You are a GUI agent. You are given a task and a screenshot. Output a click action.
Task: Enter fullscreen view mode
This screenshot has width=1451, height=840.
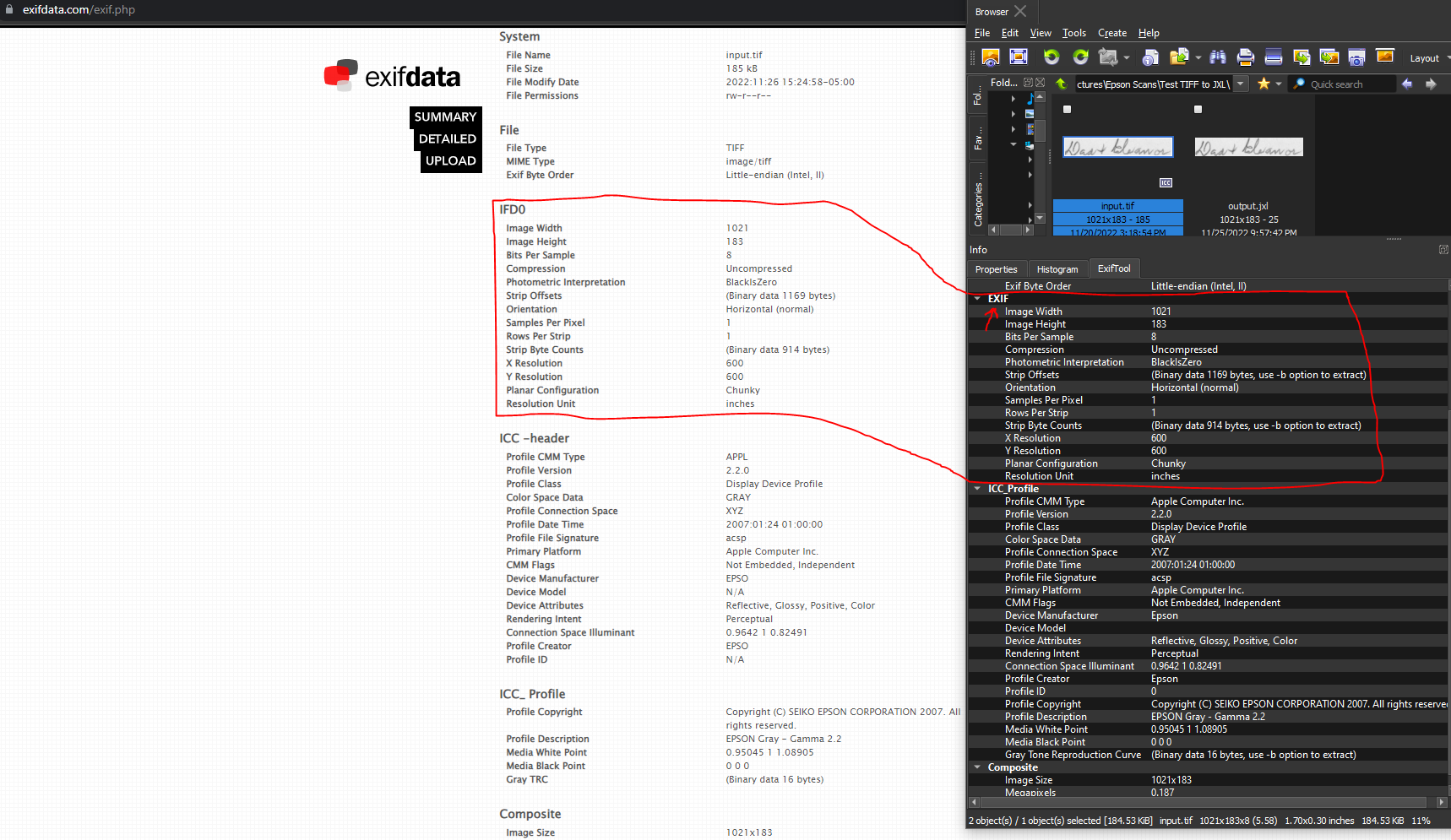(x=1019, y=57)
